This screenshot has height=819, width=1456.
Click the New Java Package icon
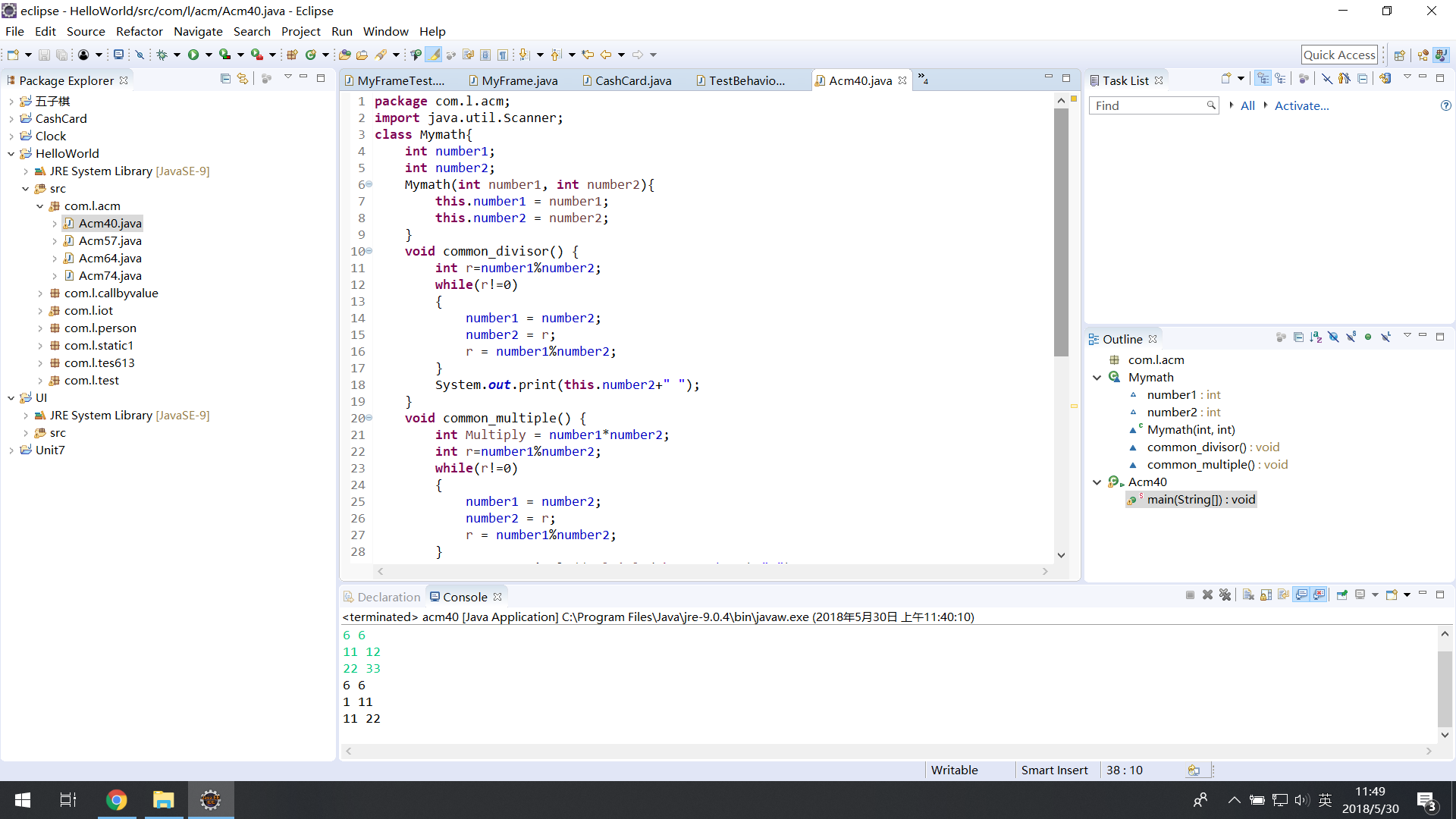(293, 55)
